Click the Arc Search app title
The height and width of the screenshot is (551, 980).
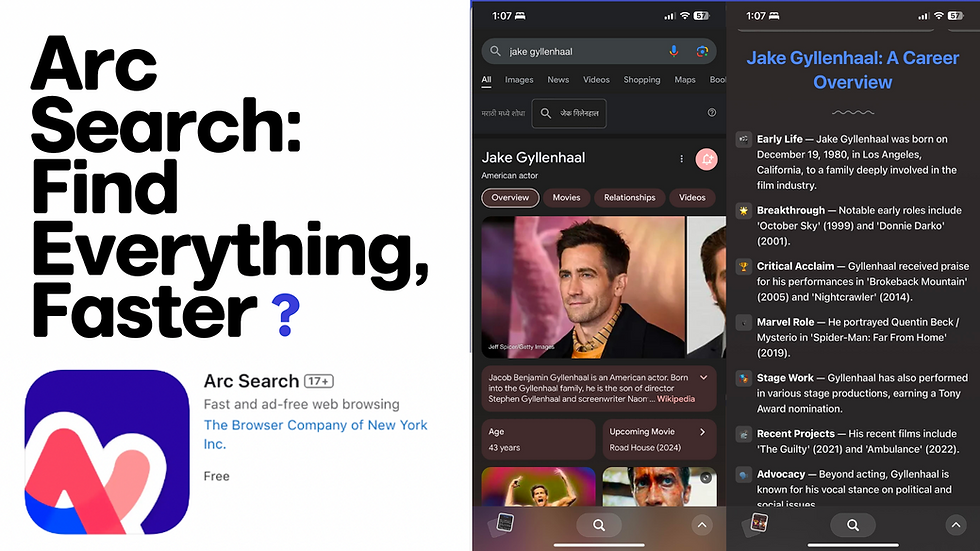251,381
